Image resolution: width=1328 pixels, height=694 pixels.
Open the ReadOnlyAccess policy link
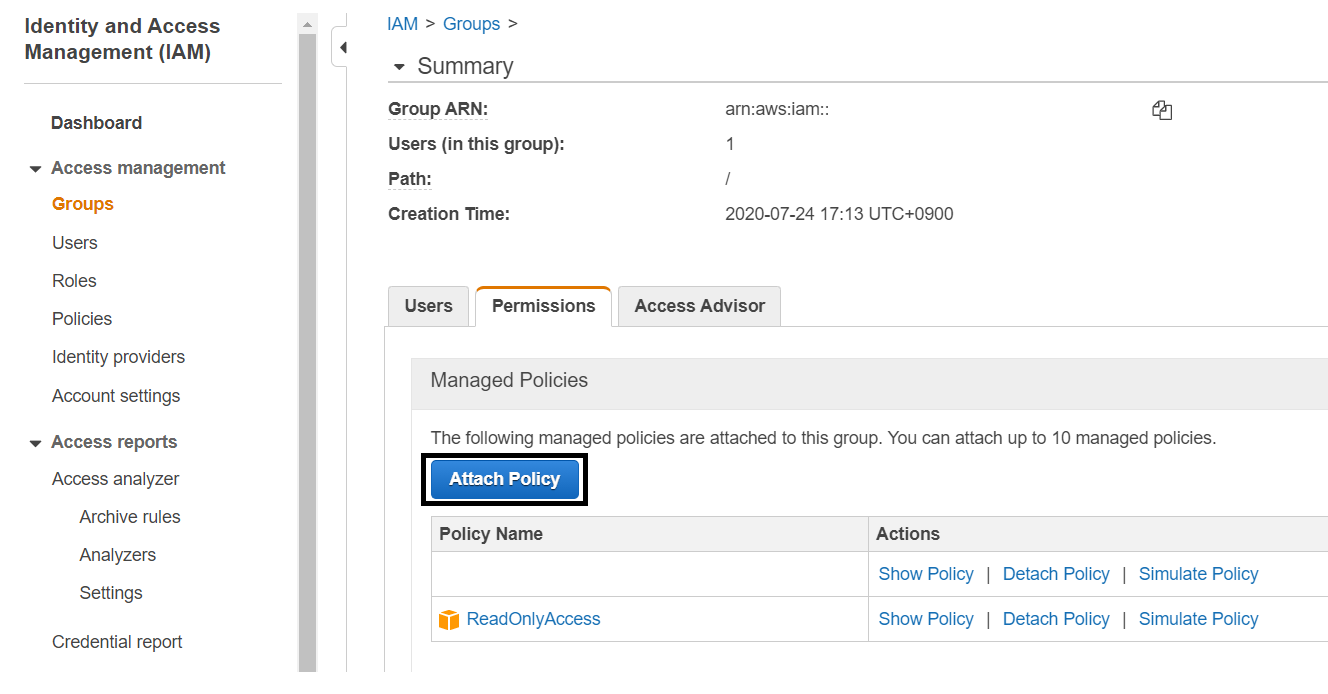coord(533,619)
